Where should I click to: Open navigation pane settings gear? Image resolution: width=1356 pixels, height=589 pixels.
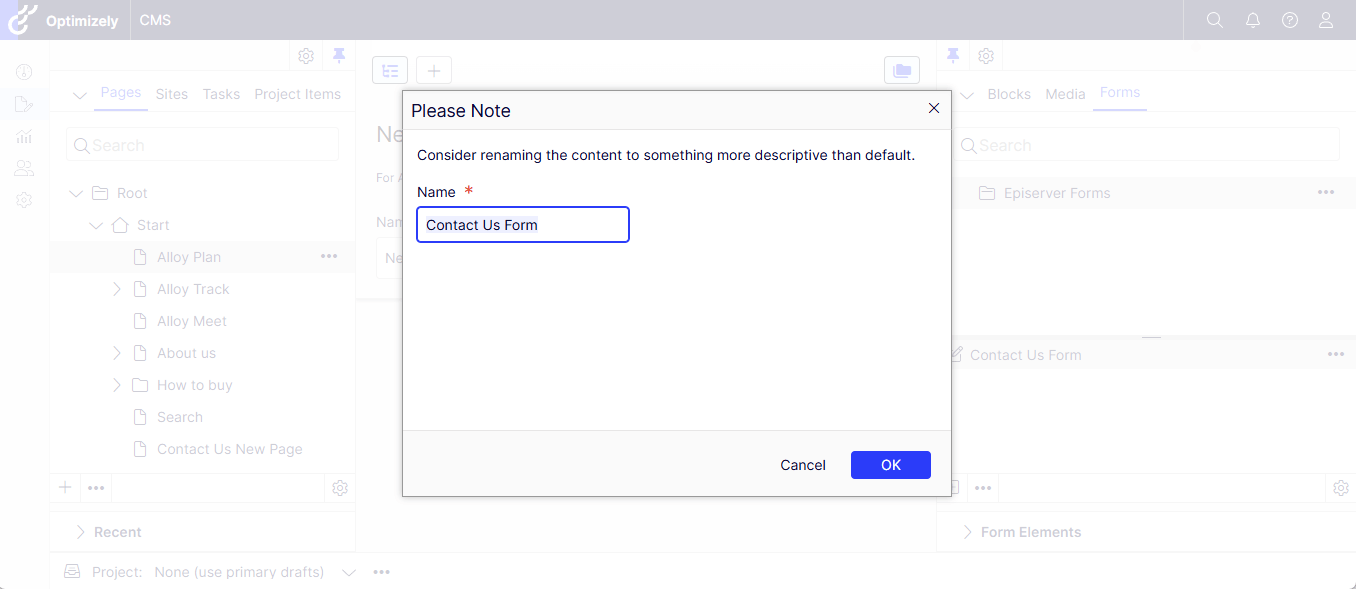tap(306, 56)
